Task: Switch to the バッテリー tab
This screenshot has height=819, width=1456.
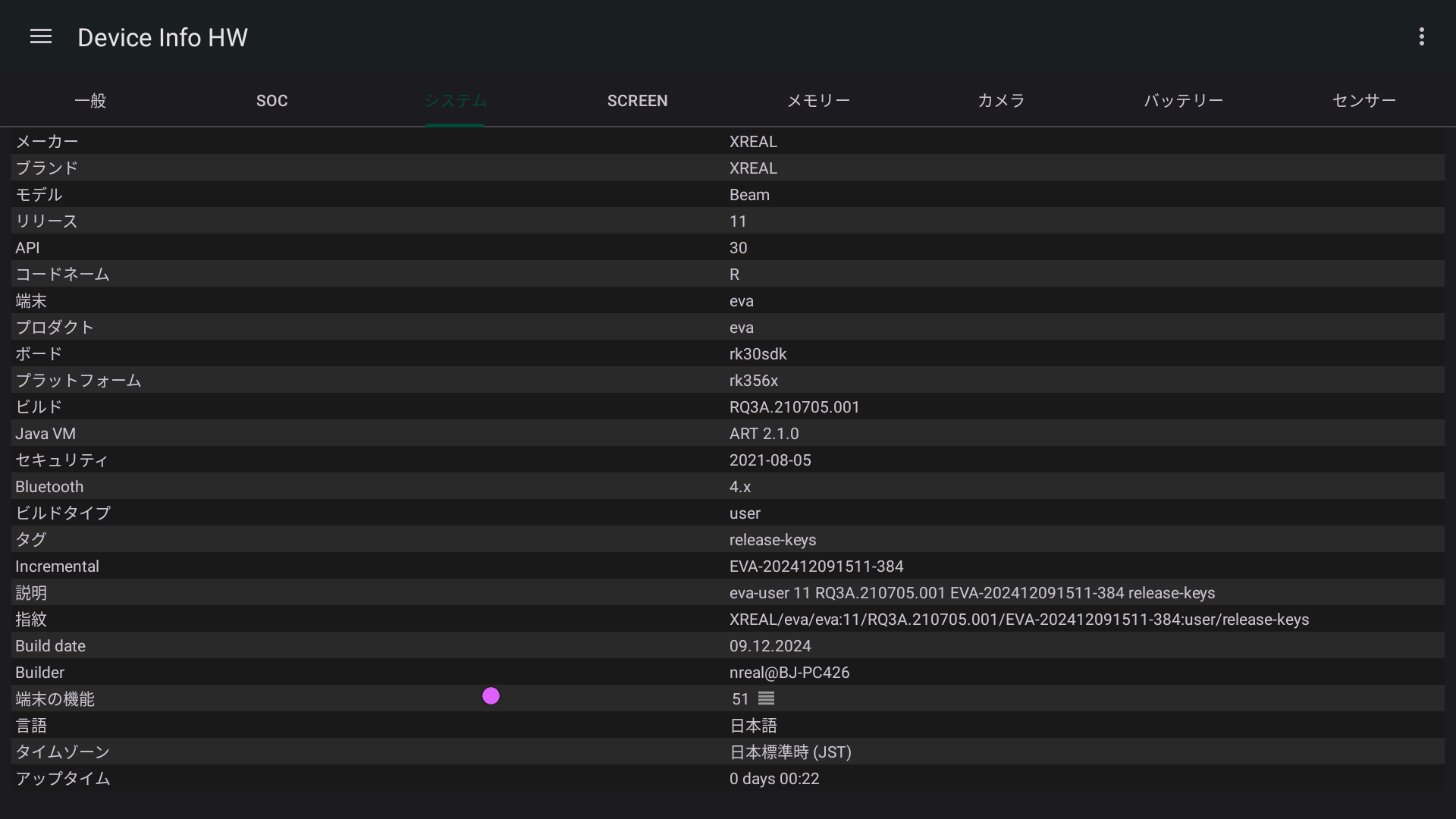Action: (1183, 101)
